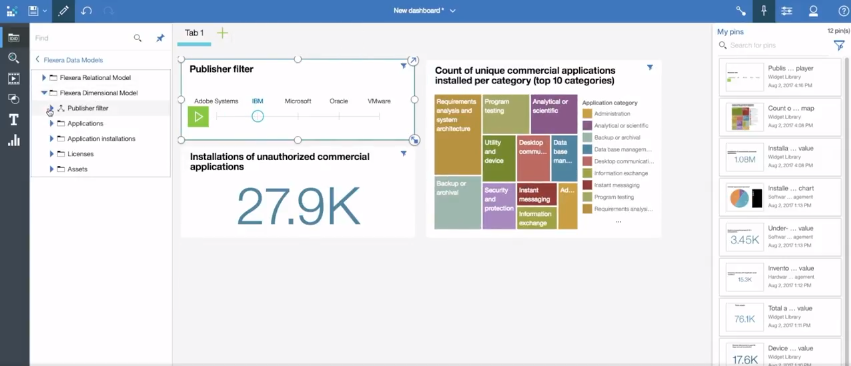The height and width of the screenshot is (366, 851).
Task: Select Microsoft on the publisher slider
Action: (298, 101)
